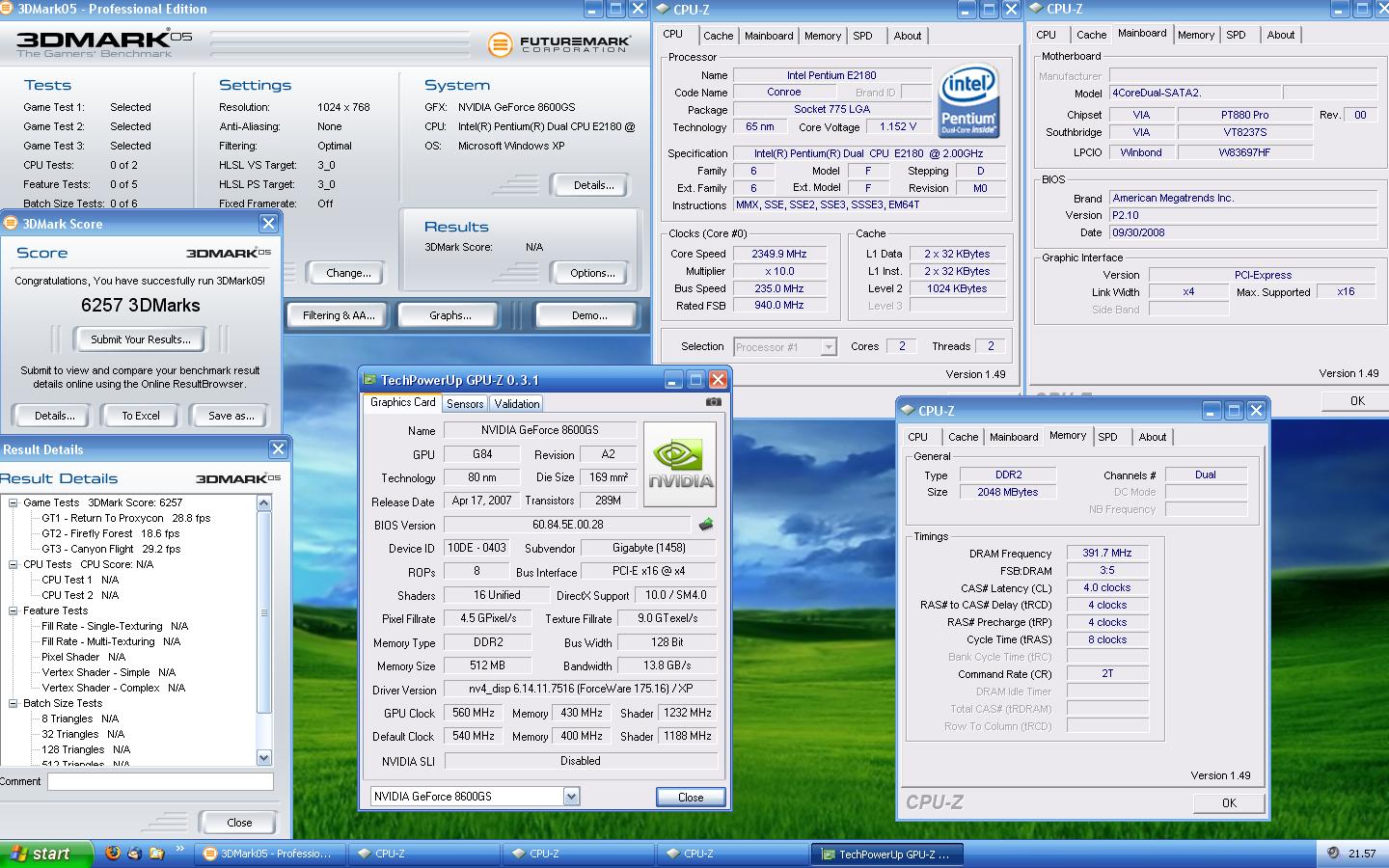Collapse the Feature Tests tree node
This screenshot has height=868, width=1389.
14,610
